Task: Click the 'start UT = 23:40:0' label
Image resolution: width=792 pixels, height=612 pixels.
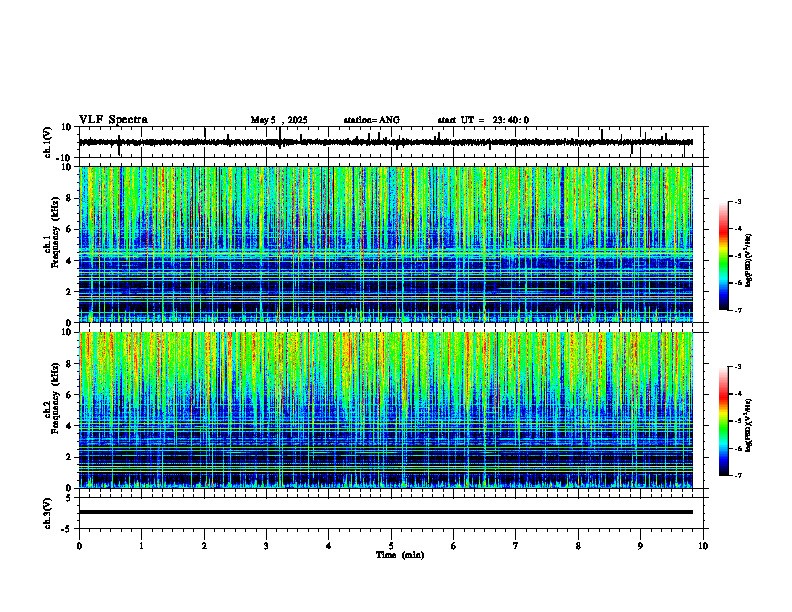Action: [x=483, y=120]
